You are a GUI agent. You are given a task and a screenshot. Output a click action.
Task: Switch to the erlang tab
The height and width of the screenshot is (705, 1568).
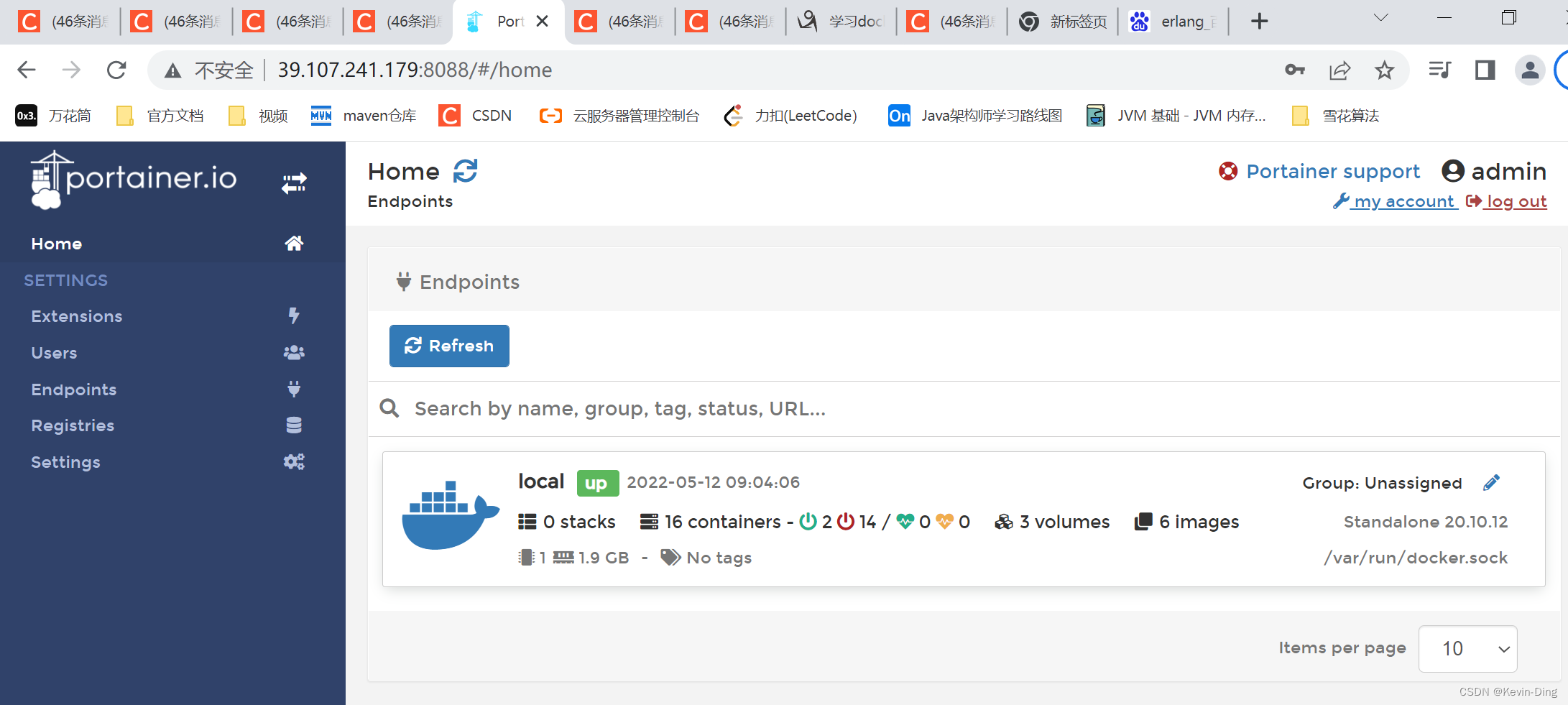[1173, 22]
